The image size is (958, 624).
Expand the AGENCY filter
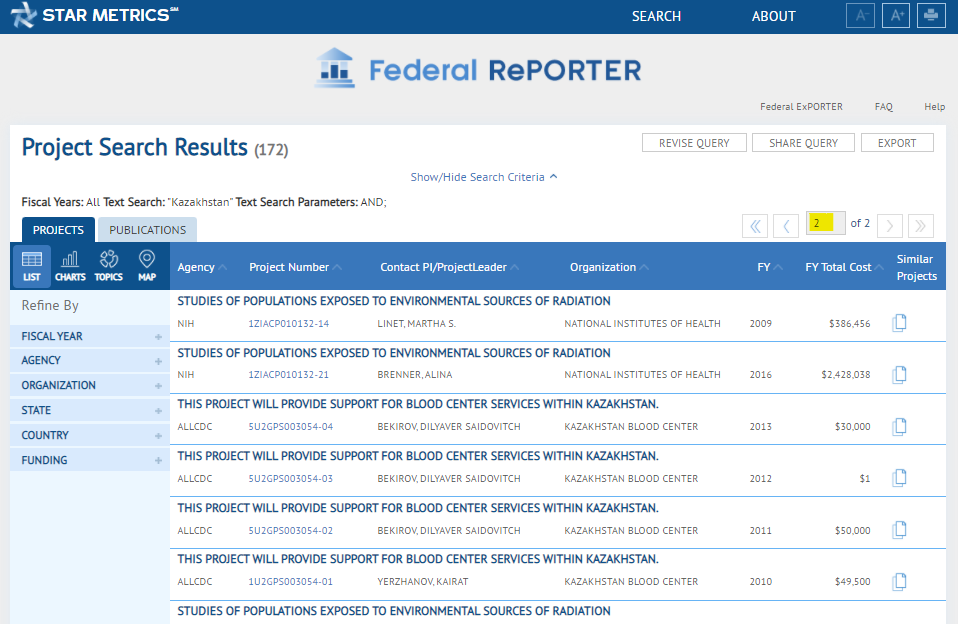pyautogui.click(x=89, y=361)
